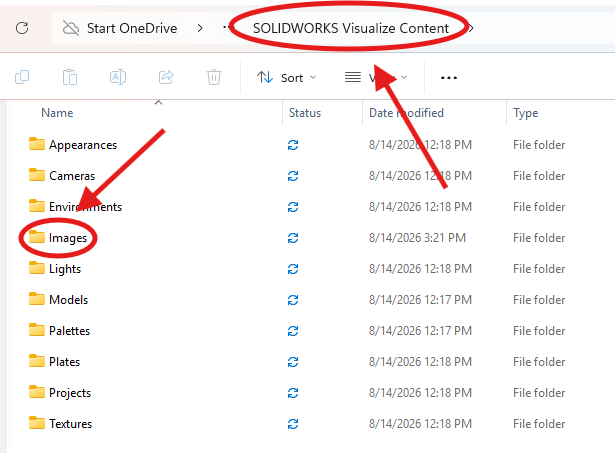Viewport: 615px width, 453px height.
Task: Click the OneDrive cloud icon in the breadcrumb
Action: (71, 28)
